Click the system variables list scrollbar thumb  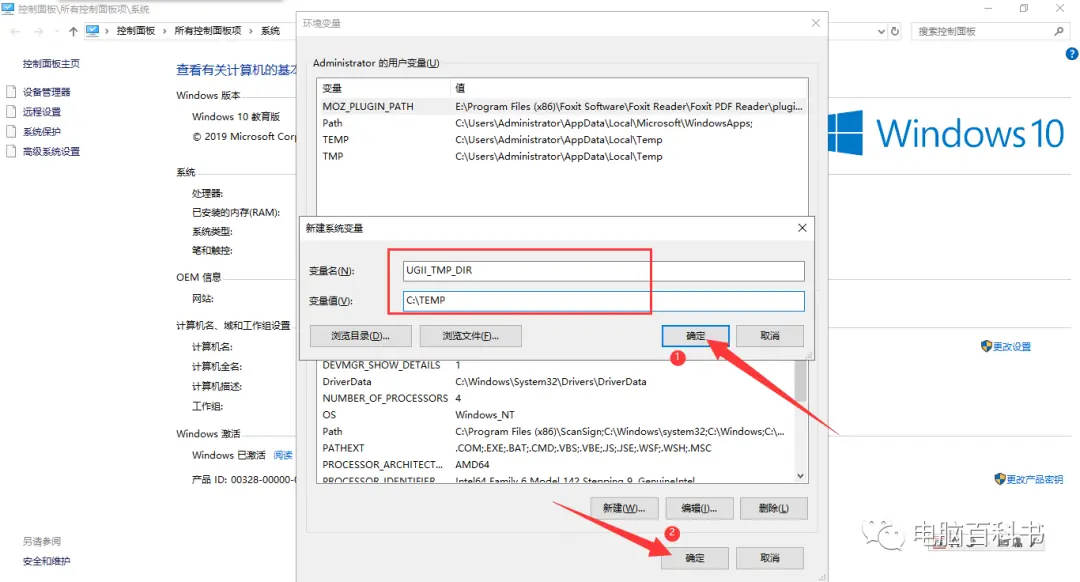pos(800,381)
